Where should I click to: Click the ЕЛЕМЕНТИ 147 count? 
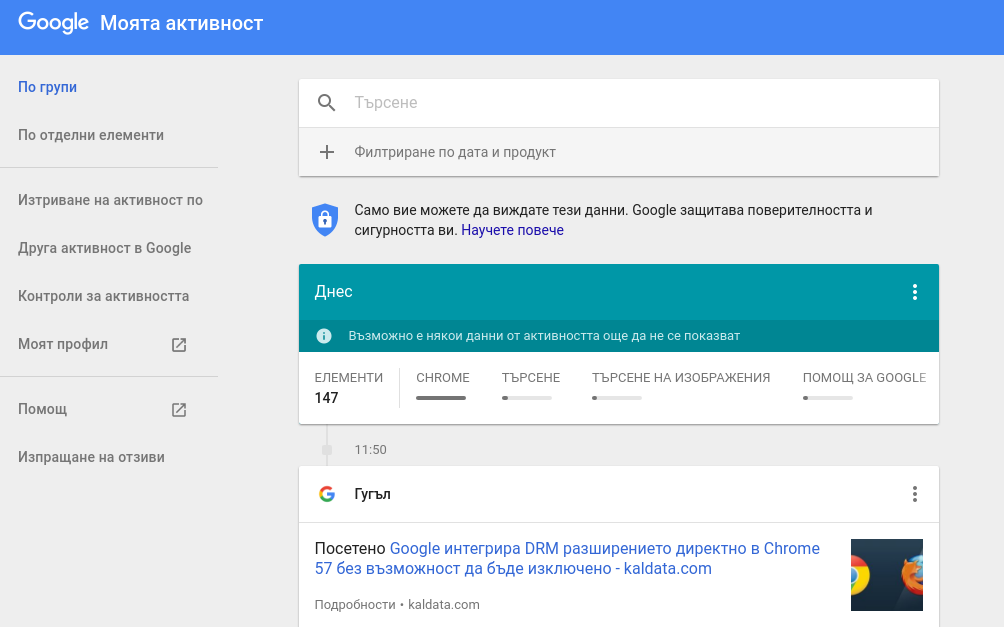click(348, 387)
